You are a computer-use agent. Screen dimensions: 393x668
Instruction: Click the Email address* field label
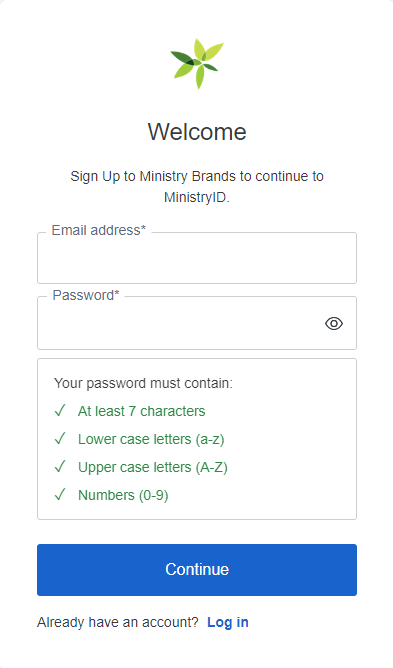point(98,230)
